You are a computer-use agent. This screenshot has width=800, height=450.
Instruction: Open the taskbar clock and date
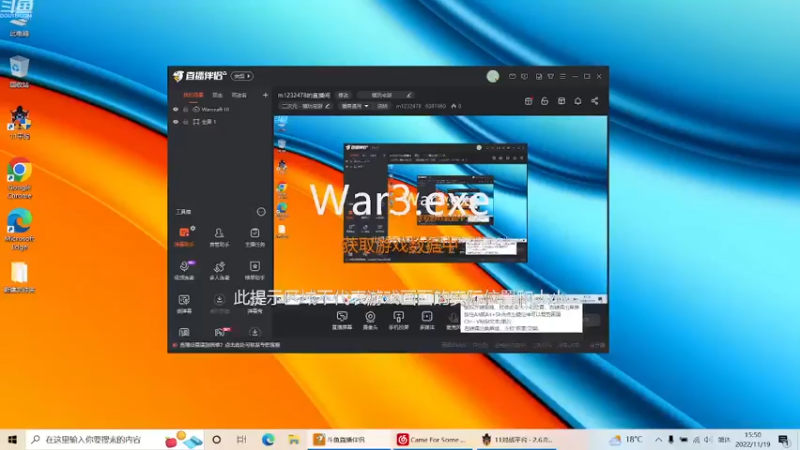(753, 439)
